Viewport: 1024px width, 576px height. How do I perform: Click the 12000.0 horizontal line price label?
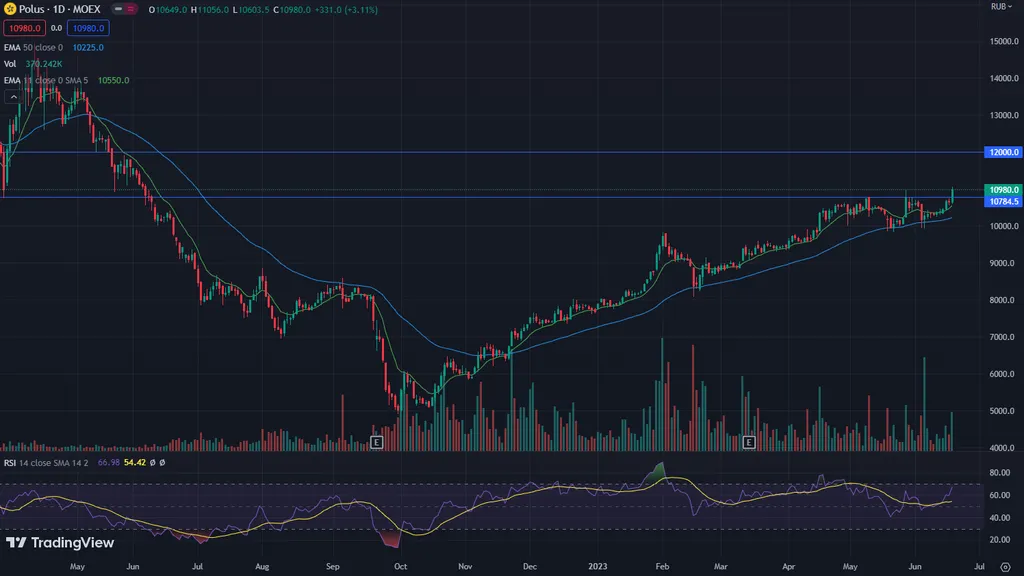[x=1003, y=153]
